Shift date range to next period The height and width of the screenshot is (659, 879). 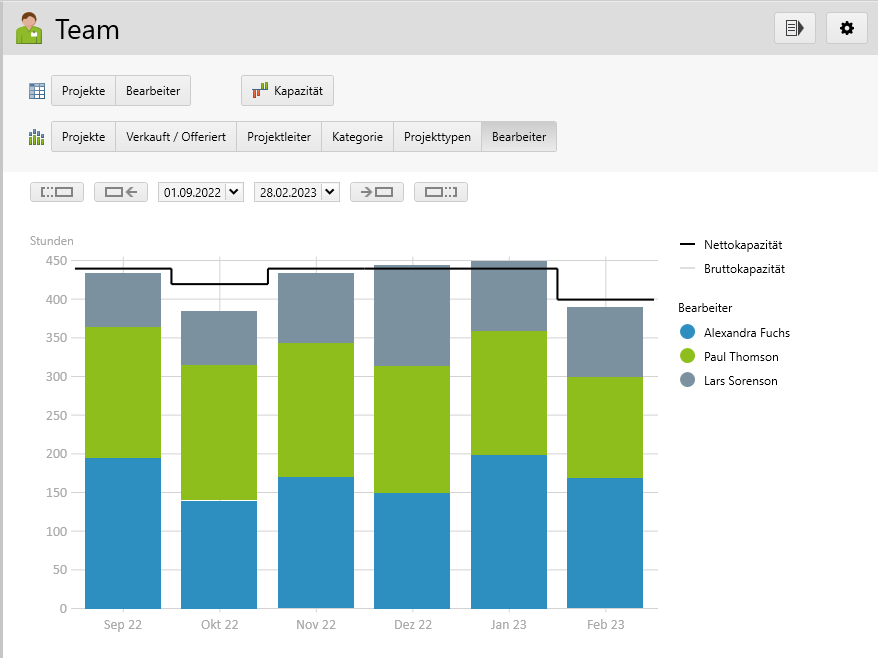click(x=440, y=192)
